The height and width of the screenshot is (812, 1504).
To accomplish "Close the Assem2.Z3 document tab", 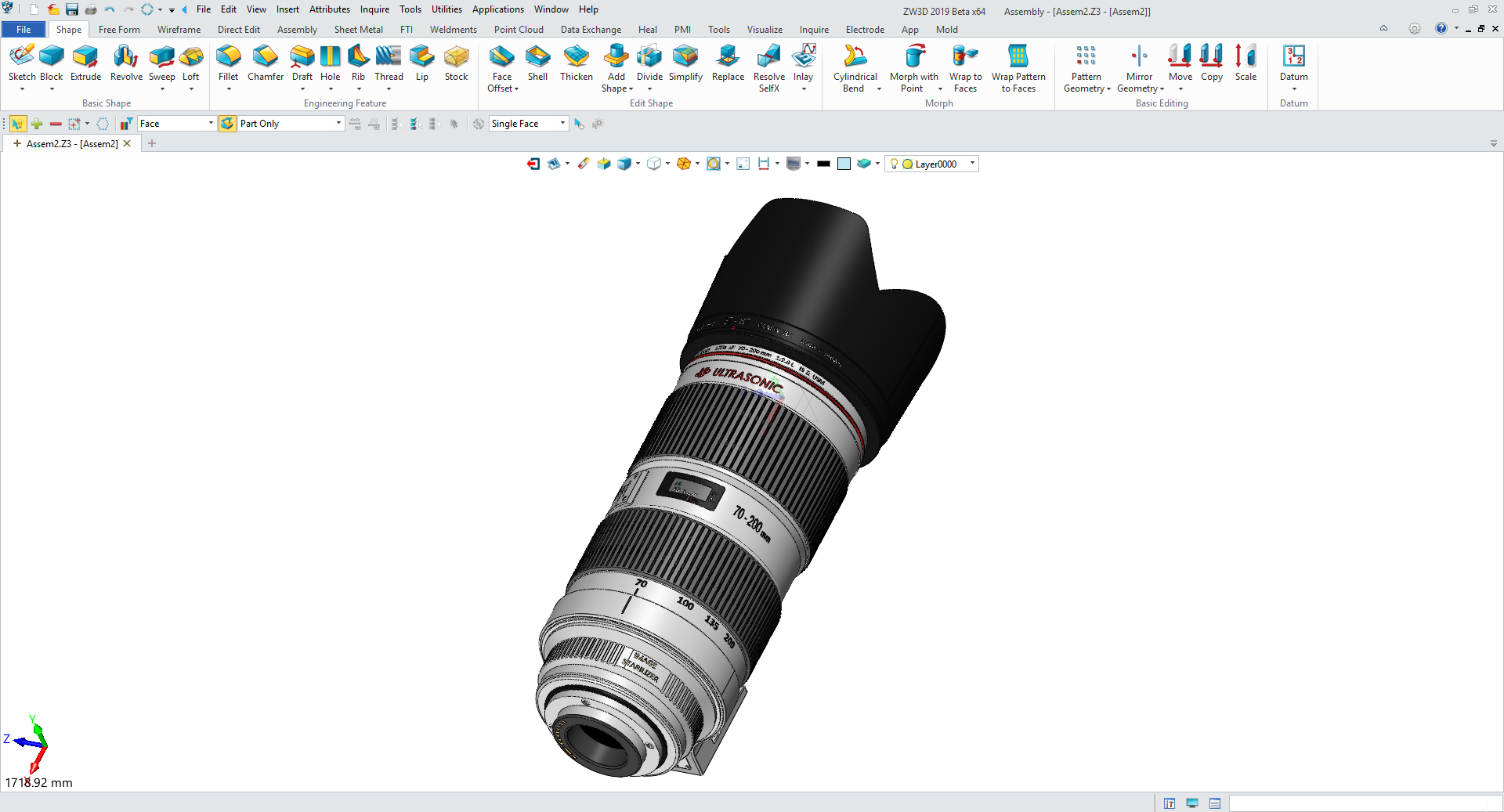I will coord(127,143).
